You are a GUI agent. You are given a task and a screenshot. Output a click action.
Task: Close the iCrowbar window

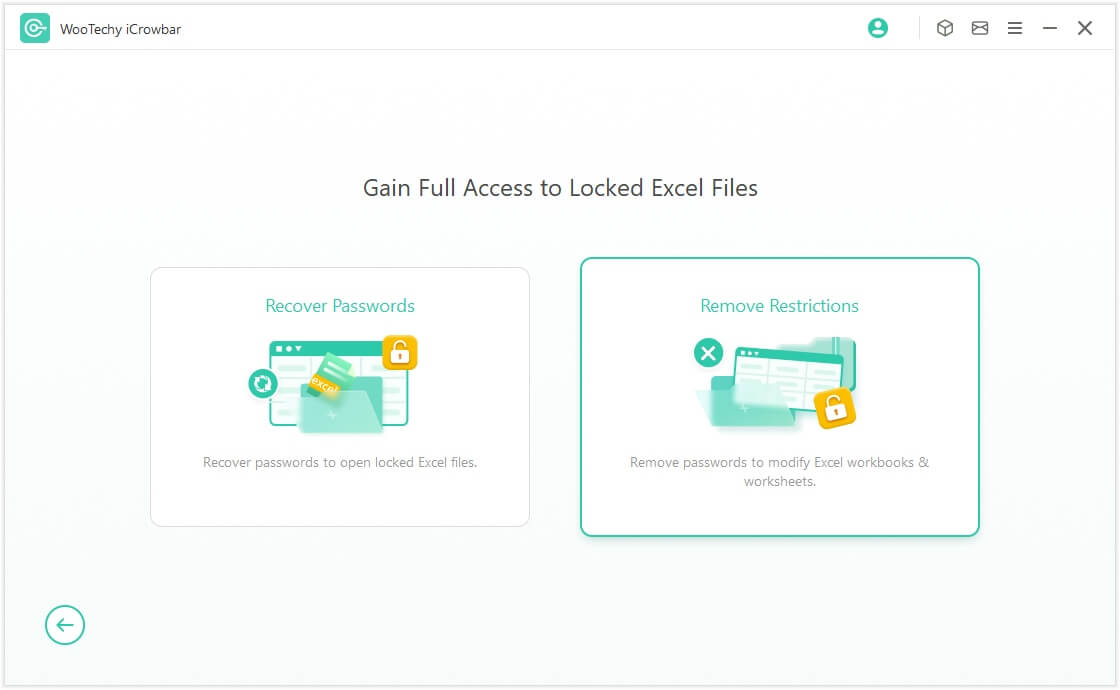click(x=1084, y=28)
